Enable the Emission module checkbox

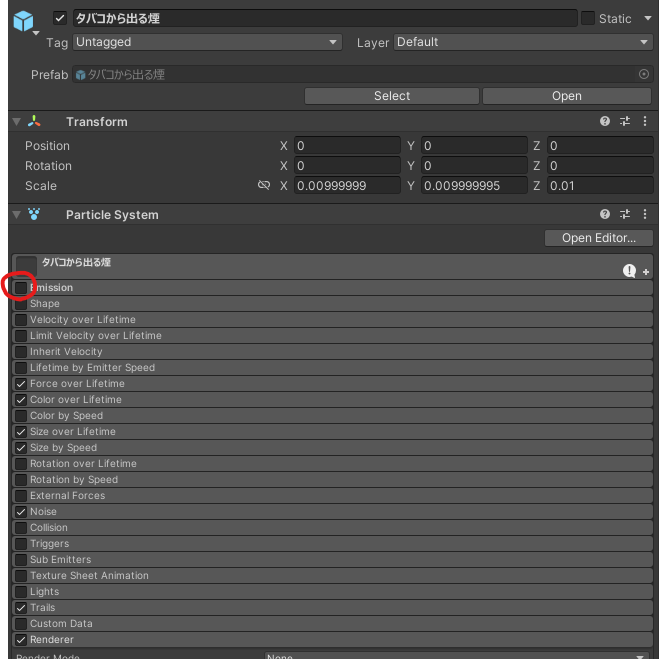(21, 287)
